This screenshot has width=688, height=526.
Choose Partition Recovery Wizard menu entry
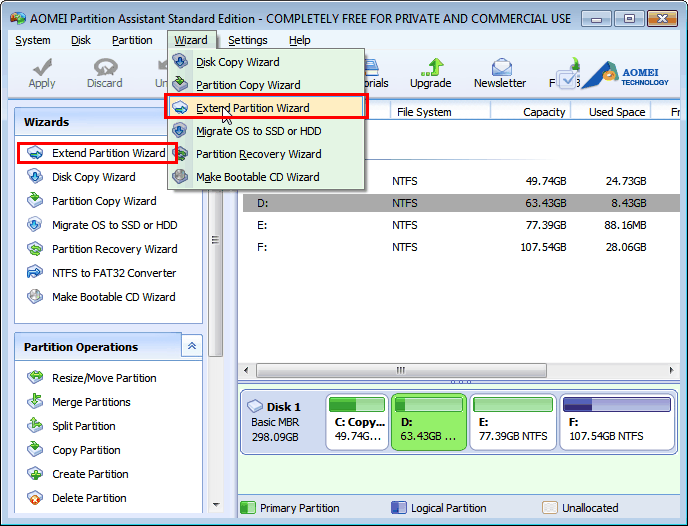point(266,154)
